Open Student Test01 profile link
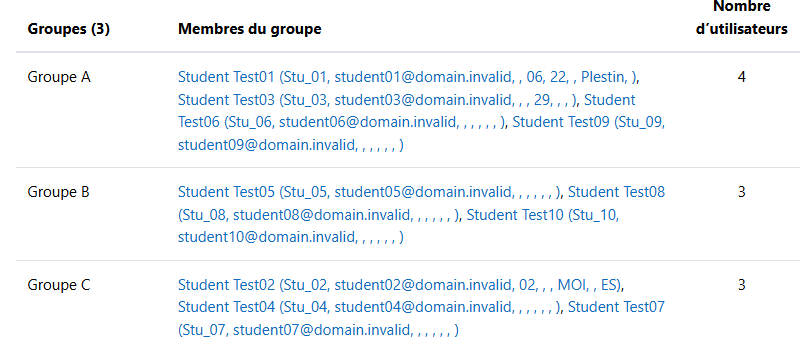 point(408,77)
